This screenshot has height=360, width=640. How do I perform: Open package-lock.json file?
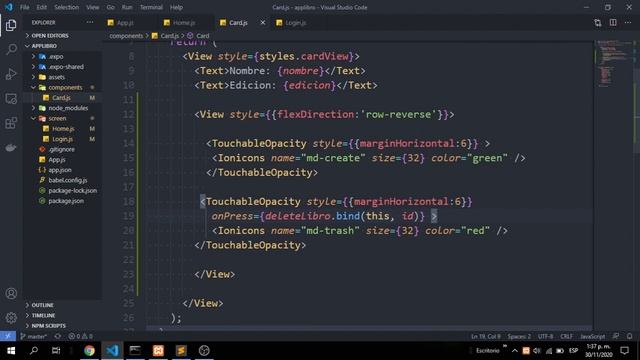73,191
